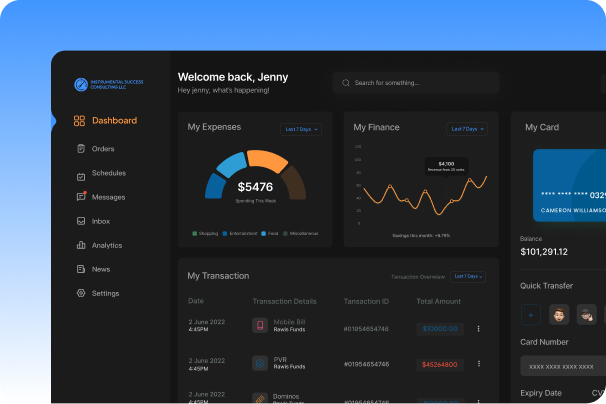Open options menu for Mobile Bill transaction
This screenshot has height=404, width=606.
coord(478,328)
